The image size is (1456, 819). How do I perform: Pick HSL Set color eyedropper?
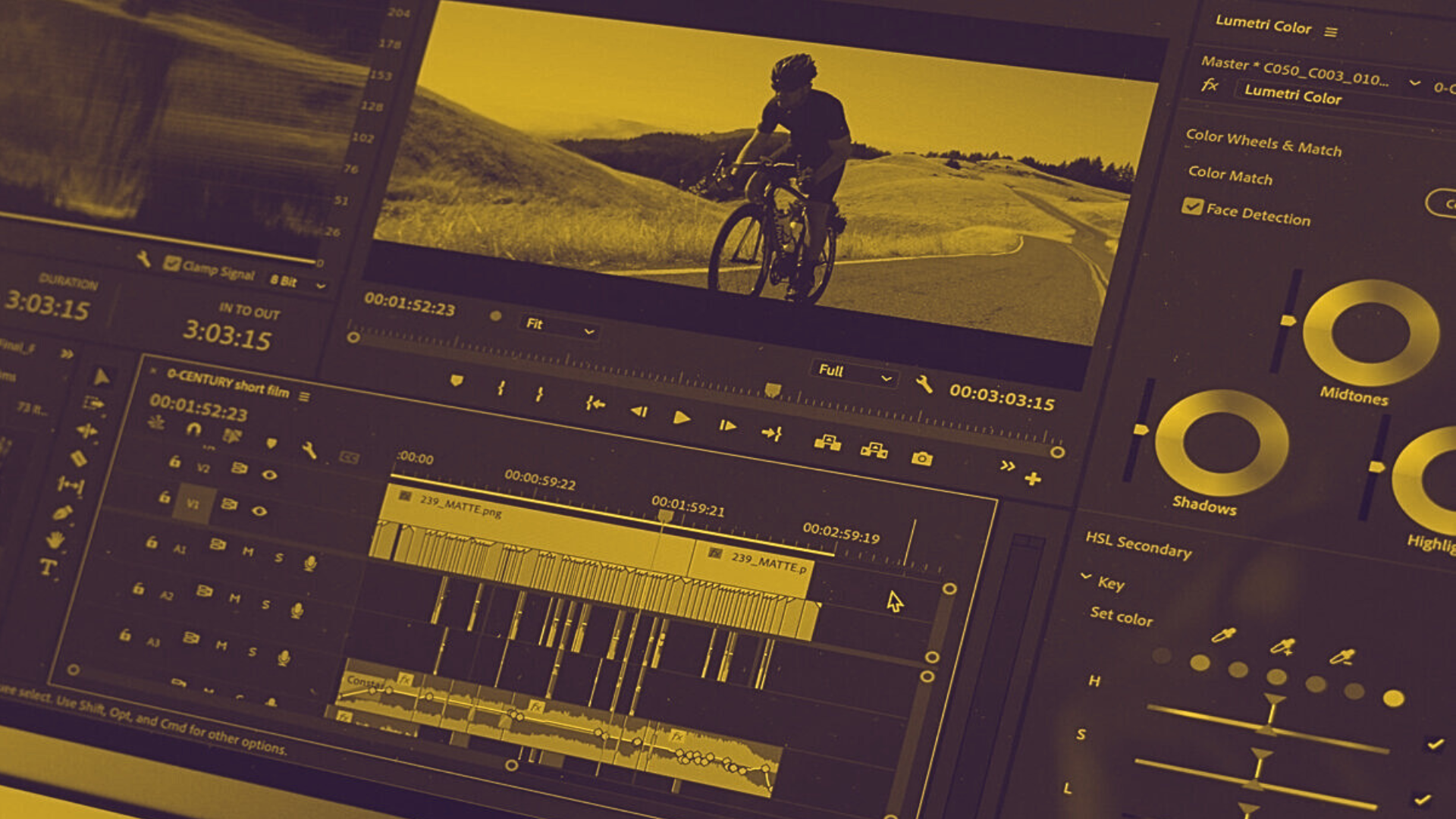tap(1222, 635)
